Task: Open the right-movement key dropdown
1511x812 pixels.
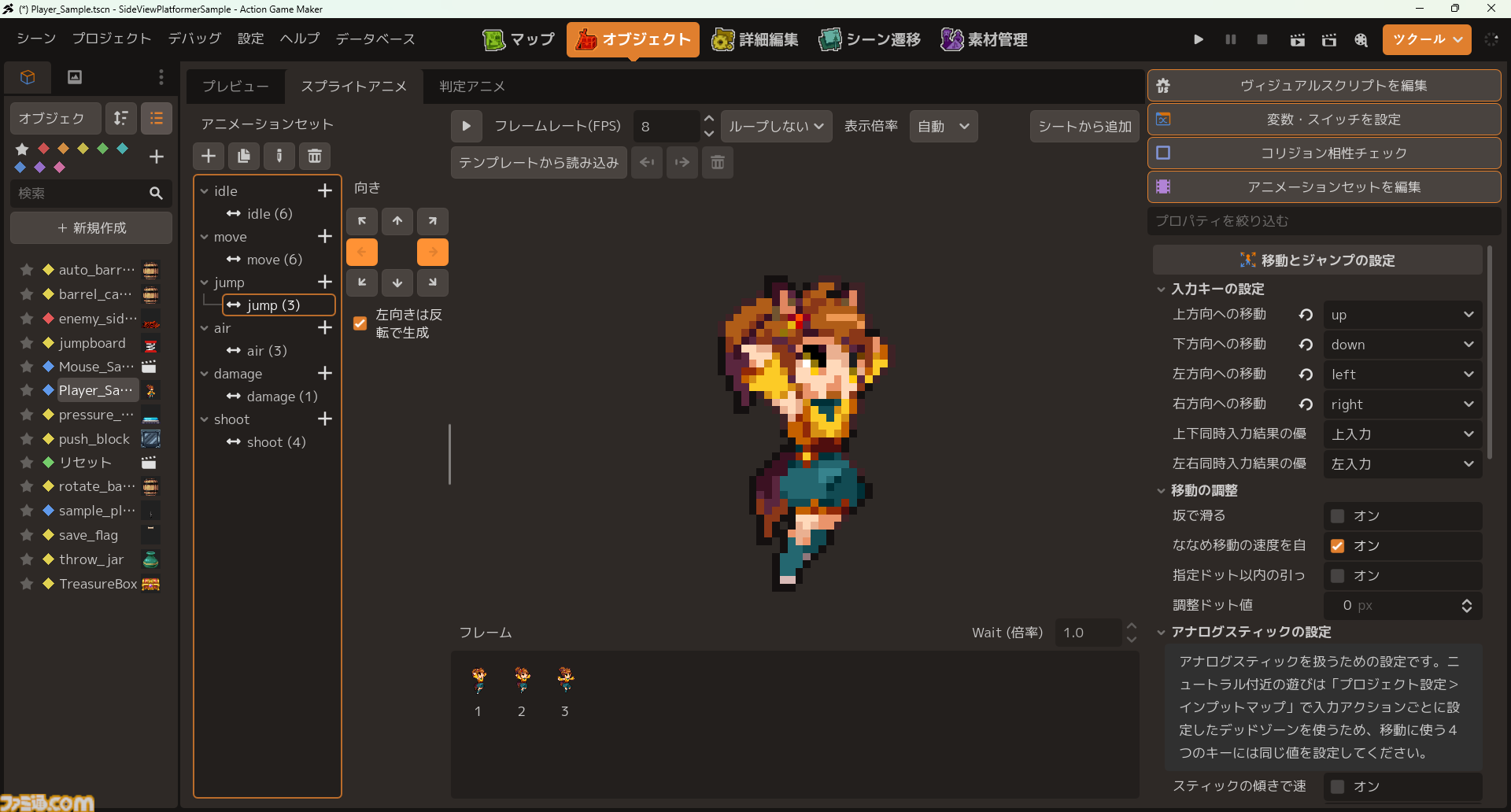Action: [1402, 404]
